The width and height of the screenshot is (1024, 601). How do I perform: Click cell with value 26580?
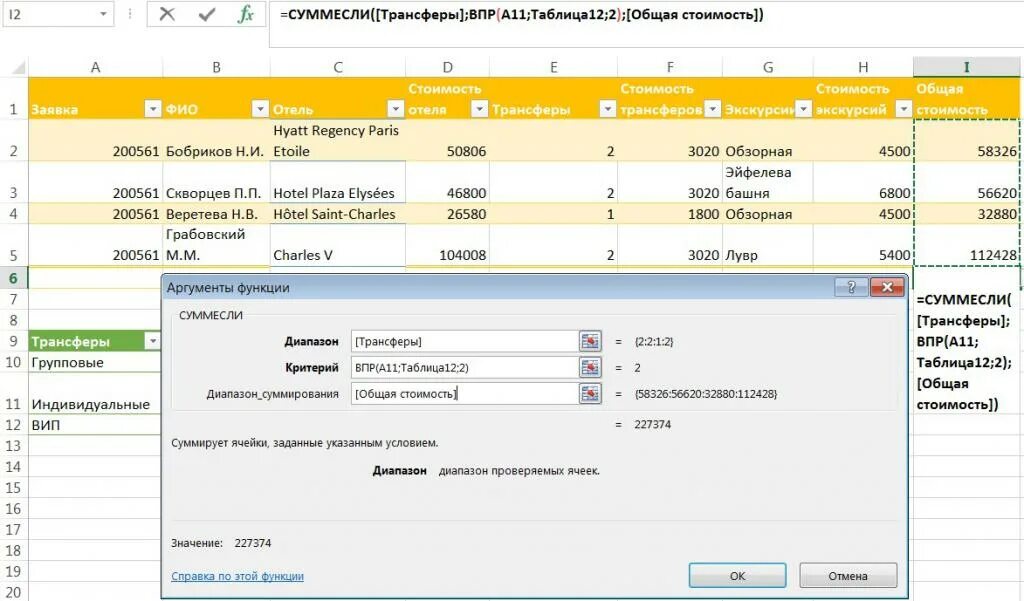point(447,214)
